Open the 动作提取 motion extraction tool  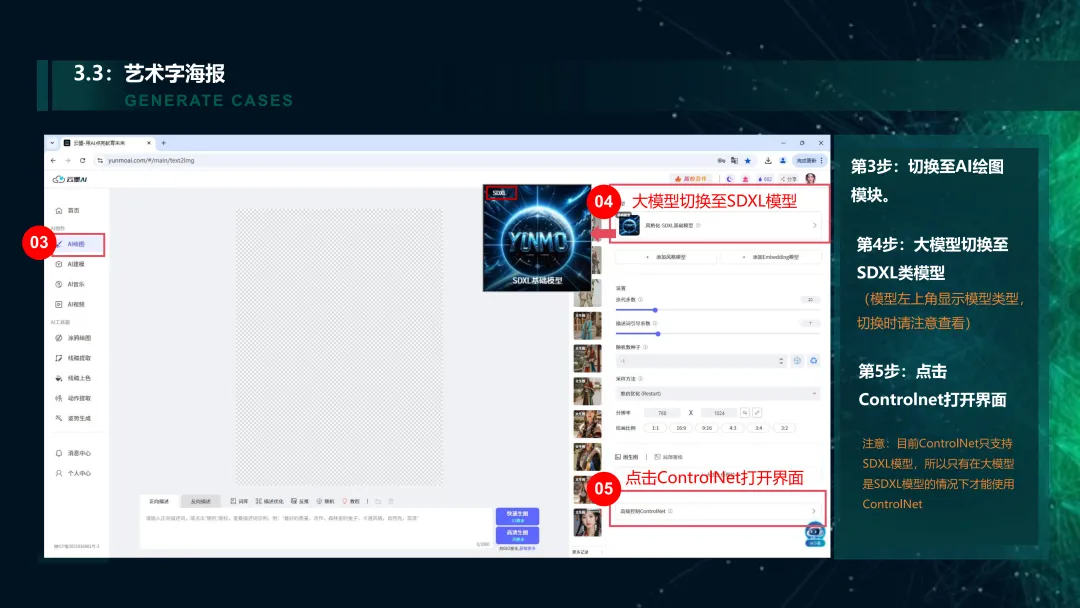[x=73, y=398]
